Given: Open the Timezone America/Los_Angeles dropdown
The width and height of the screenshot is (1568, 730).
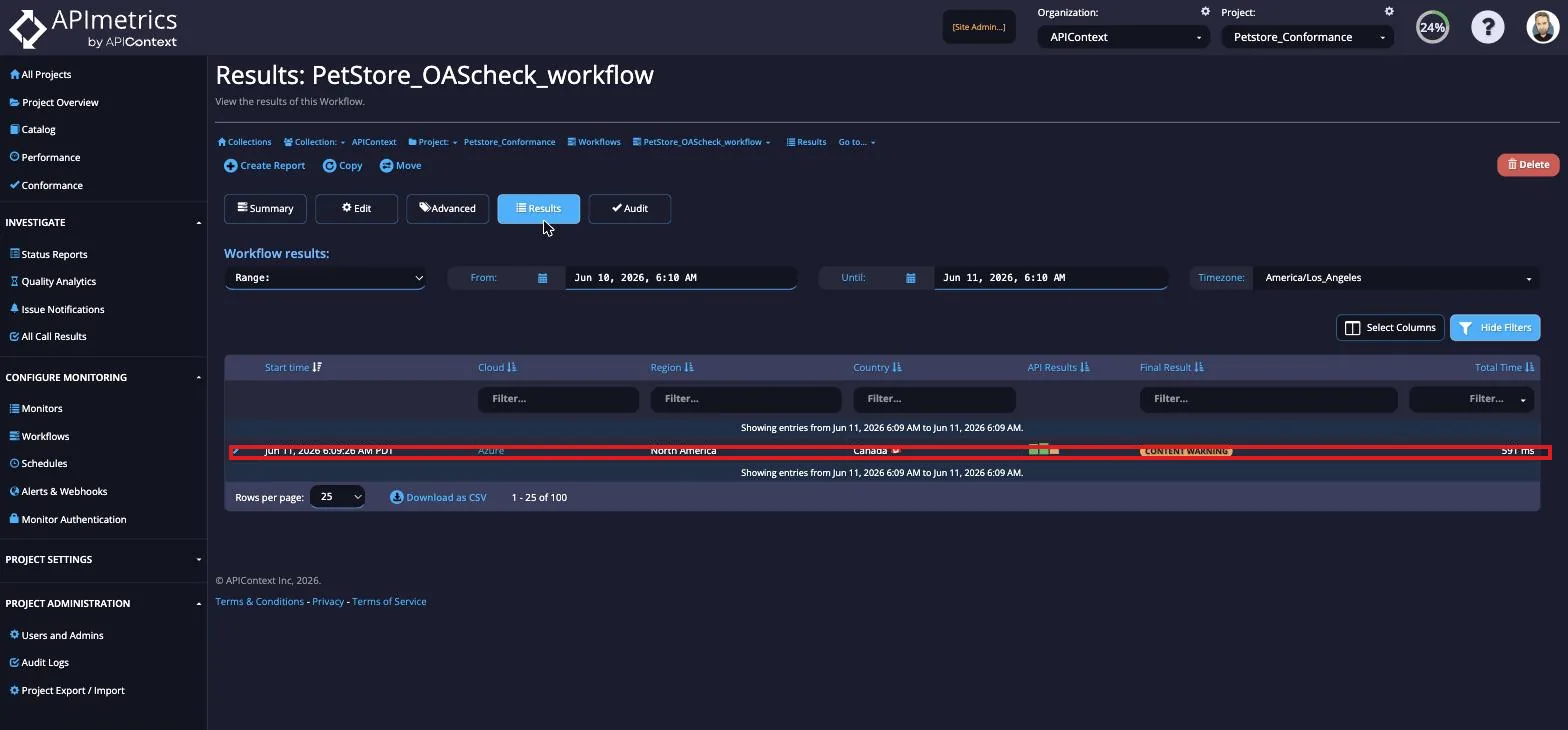Looking at the screenshot, I should click(x=1397, y=278).
